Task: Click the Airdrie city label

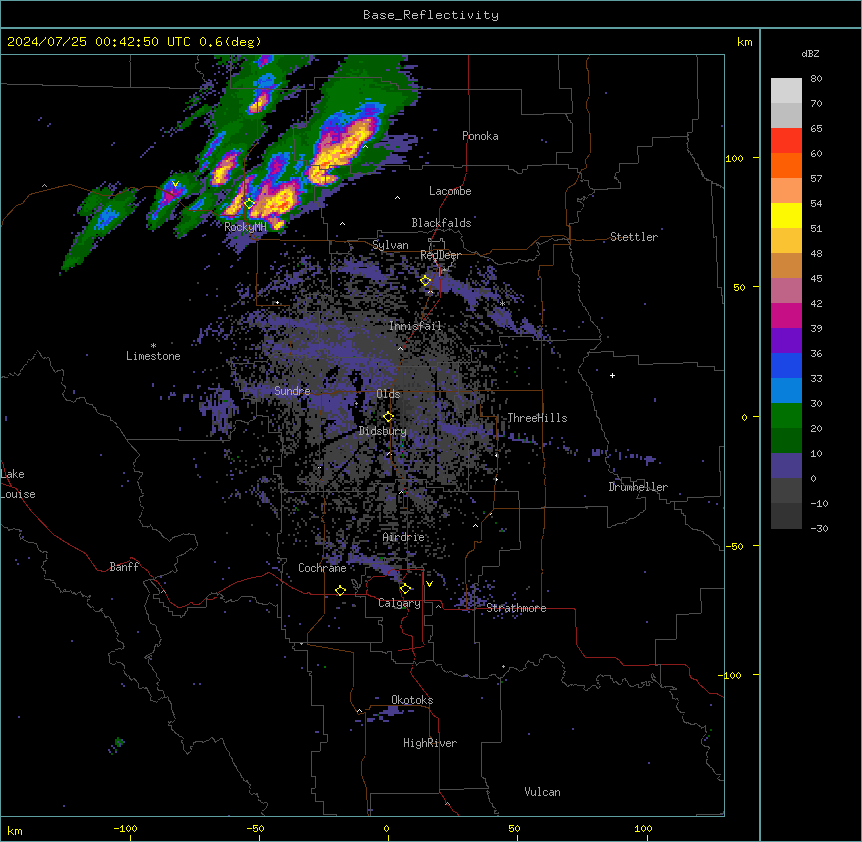Action: (404, 537)
